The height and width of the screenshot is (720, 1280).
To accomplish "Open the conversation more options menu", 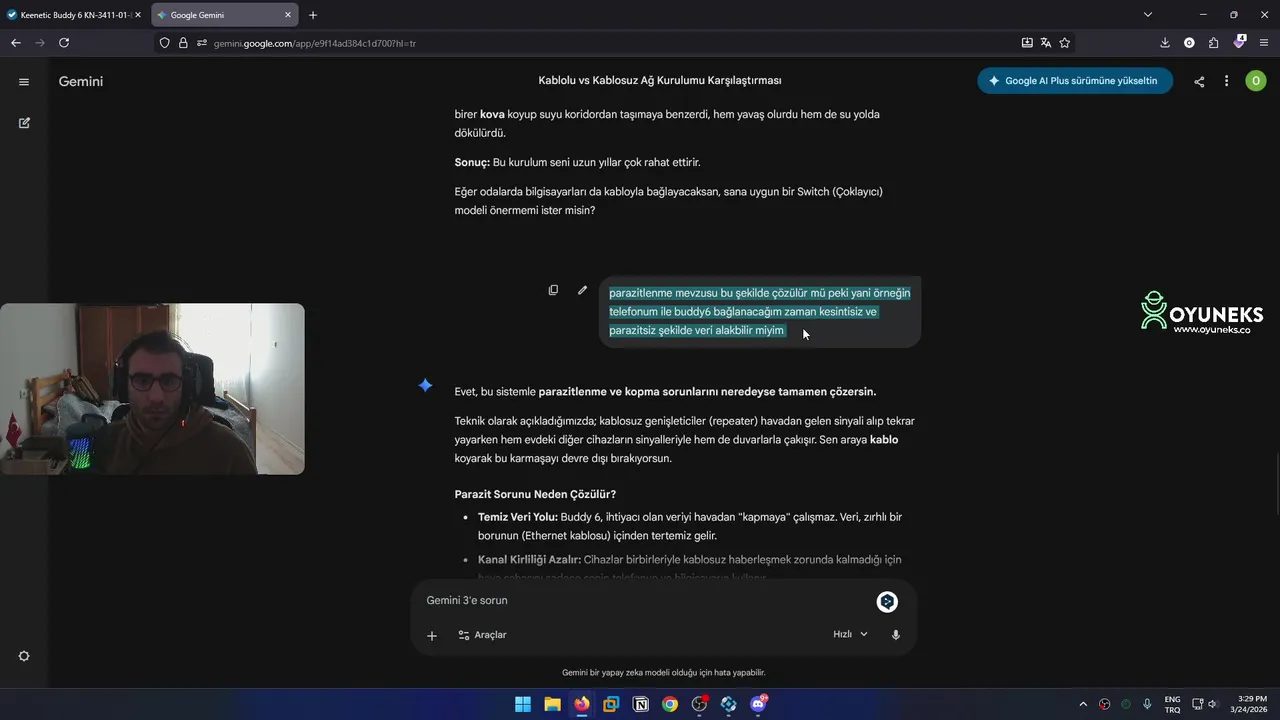I will click(x=1226, y=82).
